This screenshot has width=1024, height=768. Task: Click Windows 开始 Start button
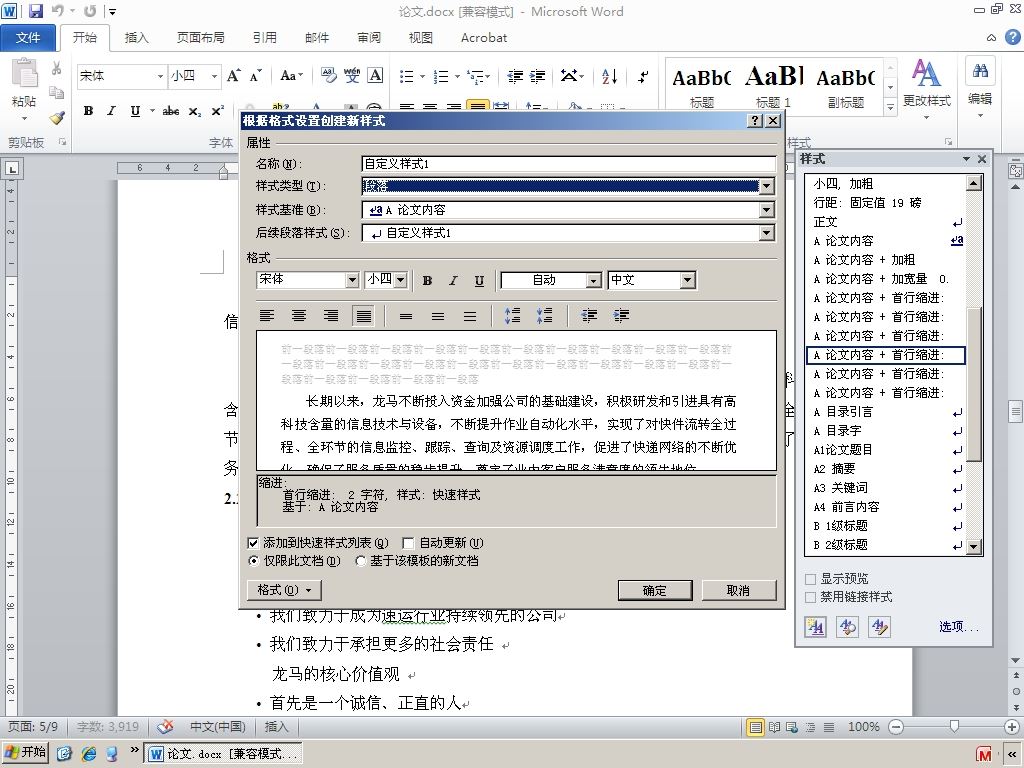[x=25, y=753]
